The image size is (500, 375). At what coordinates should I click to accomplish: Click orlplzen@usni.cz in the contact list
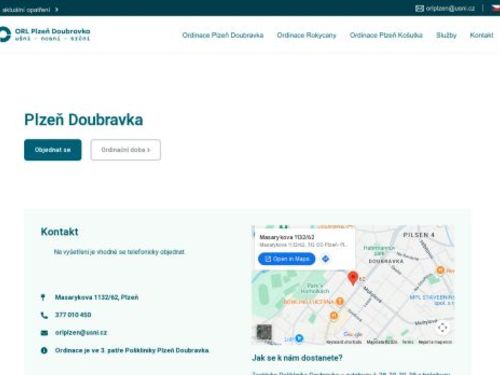click(x=81, y=332)
